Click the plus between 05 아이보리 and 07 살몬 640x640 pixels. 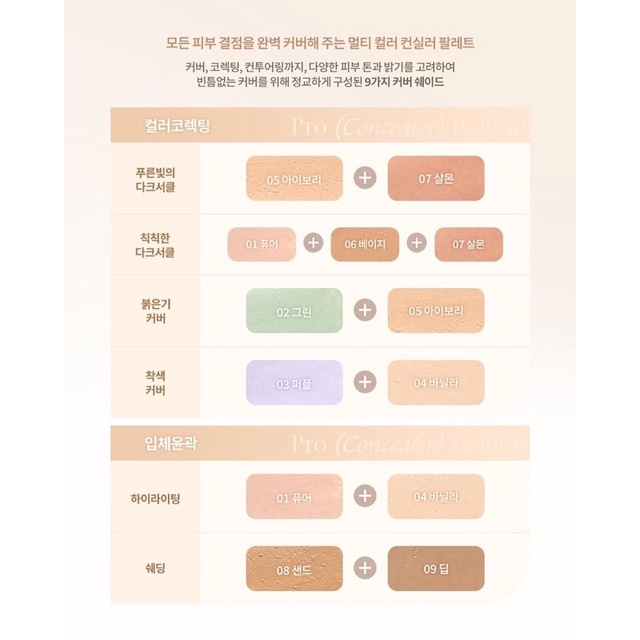[x=365, y=179]
